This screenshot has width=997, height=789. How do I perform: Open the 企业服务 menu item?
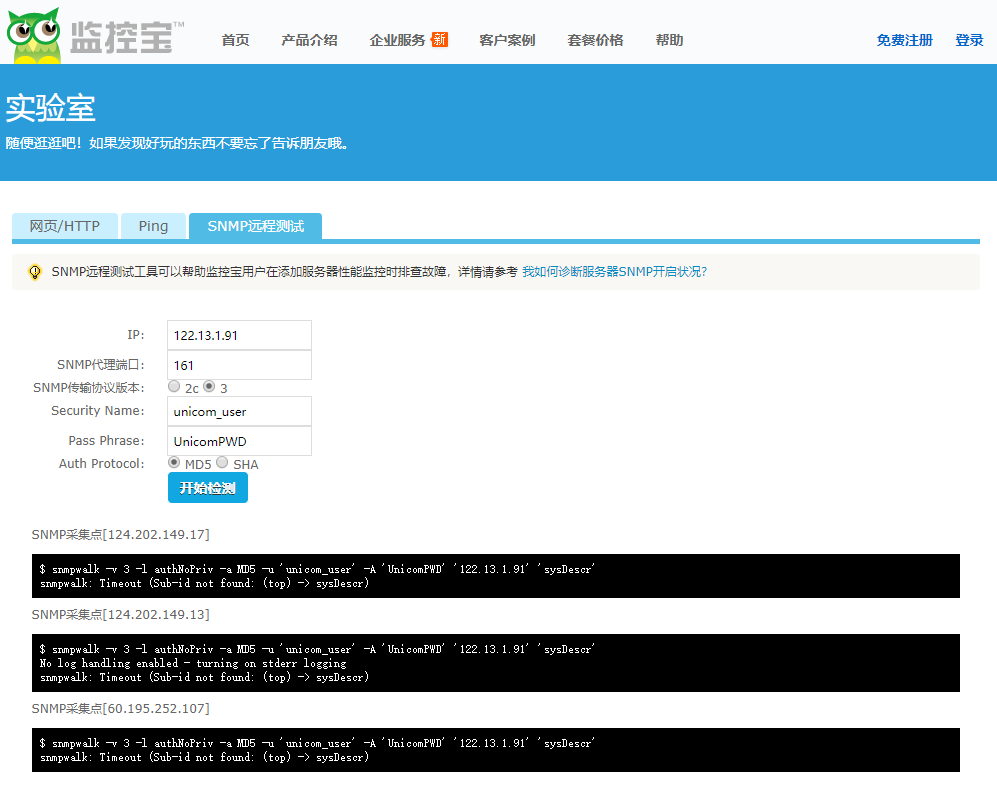tap(397, 40)
